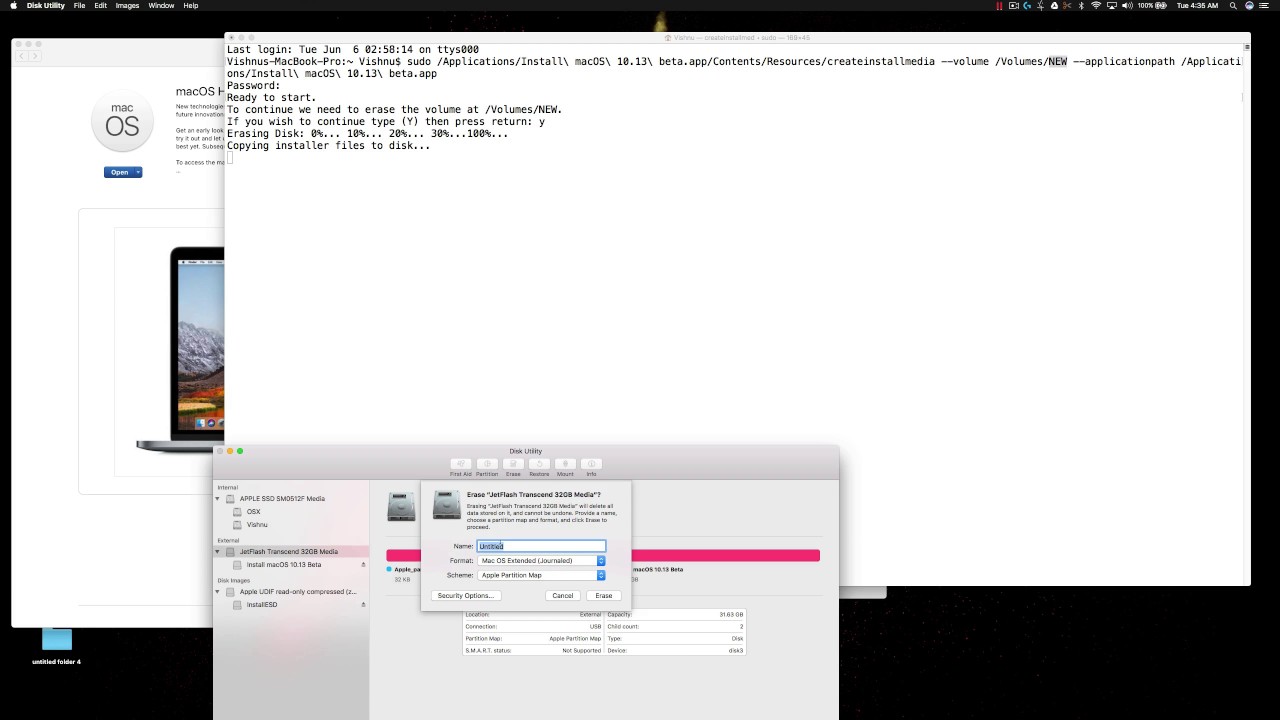Click the battery 100% indicator
The height and width of the screenshot is (720, 1280).
coord(1153,6)
